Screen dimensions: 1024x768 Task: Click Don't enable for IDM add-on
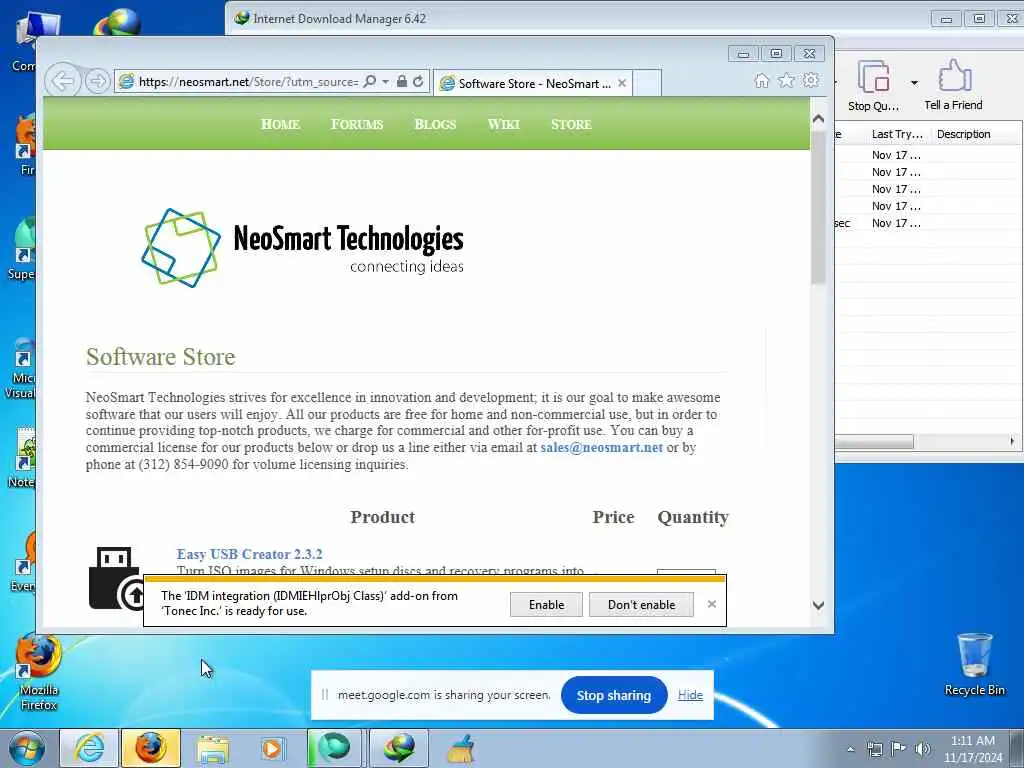point(641,605)
